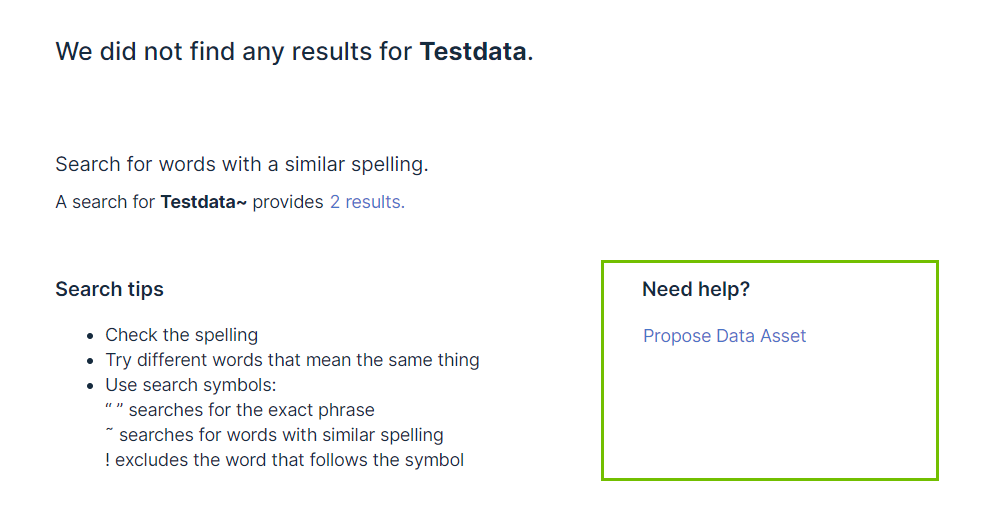Click the quotation marks search symbol

pos(113,410)
